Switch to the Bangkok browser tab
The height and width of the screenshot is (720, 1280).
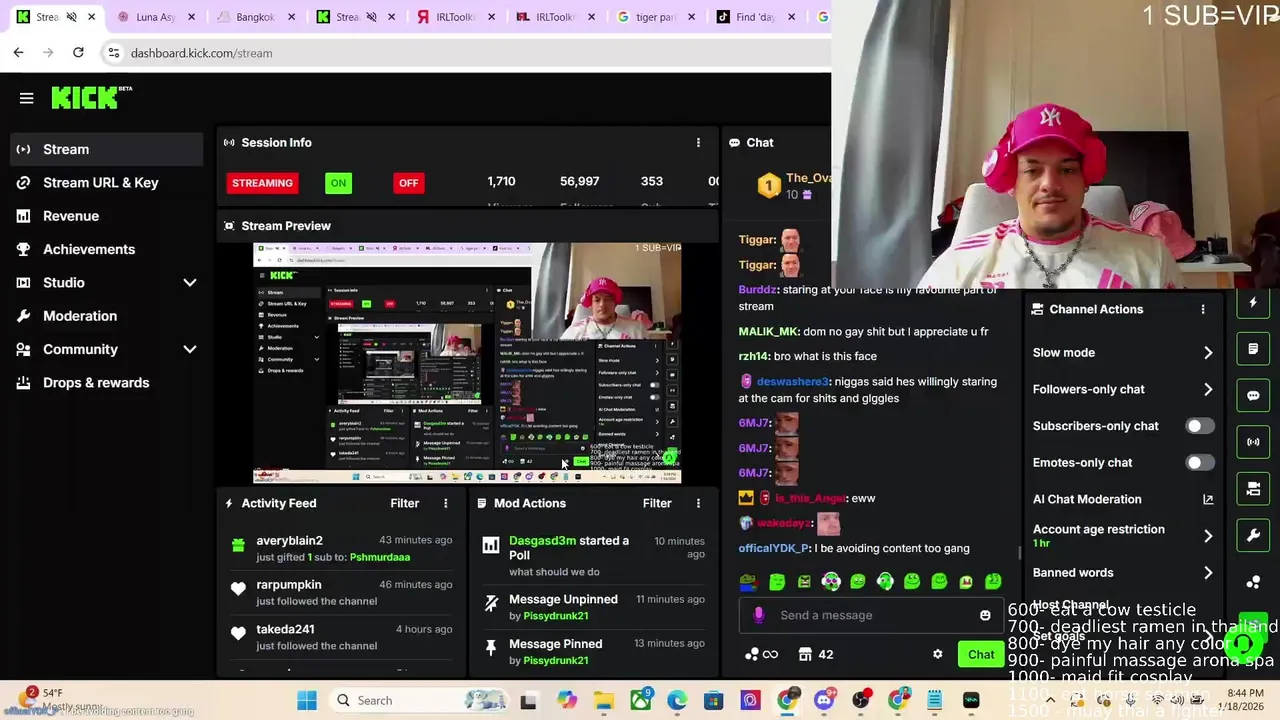click(x=255, y=17)
